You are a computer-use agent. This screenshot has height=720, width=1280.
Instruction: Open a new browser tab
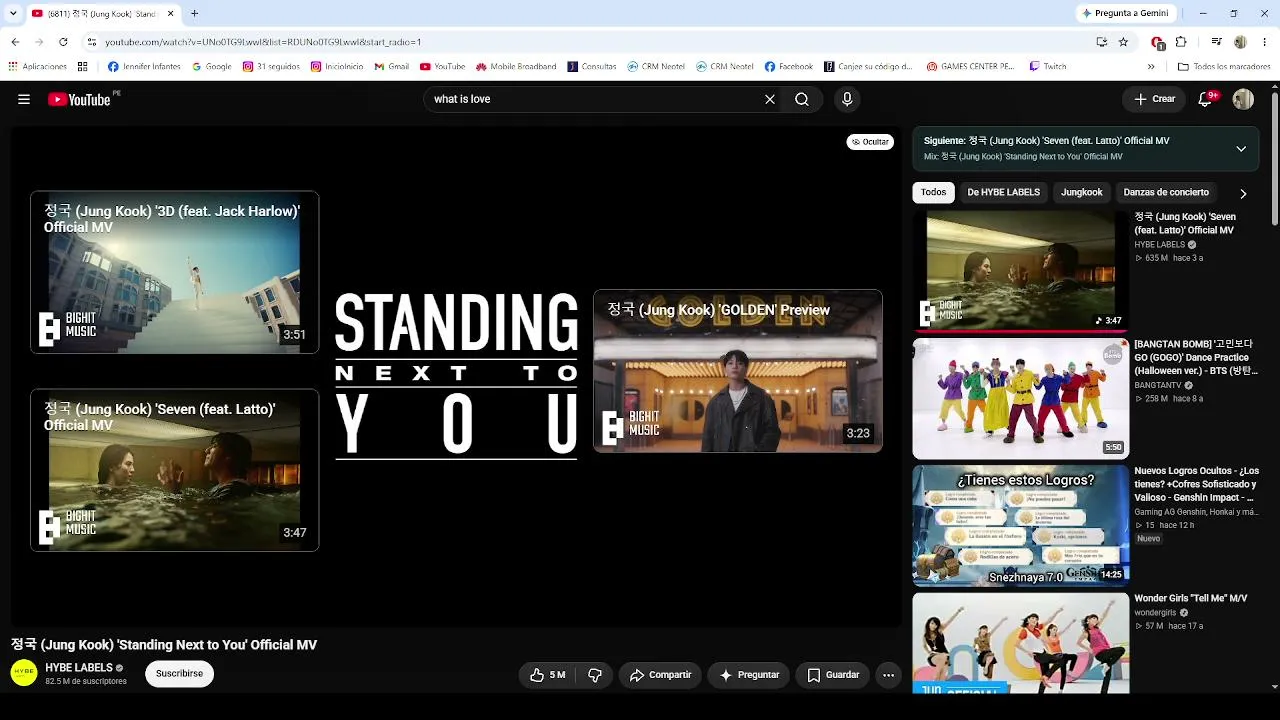(194, 14)
